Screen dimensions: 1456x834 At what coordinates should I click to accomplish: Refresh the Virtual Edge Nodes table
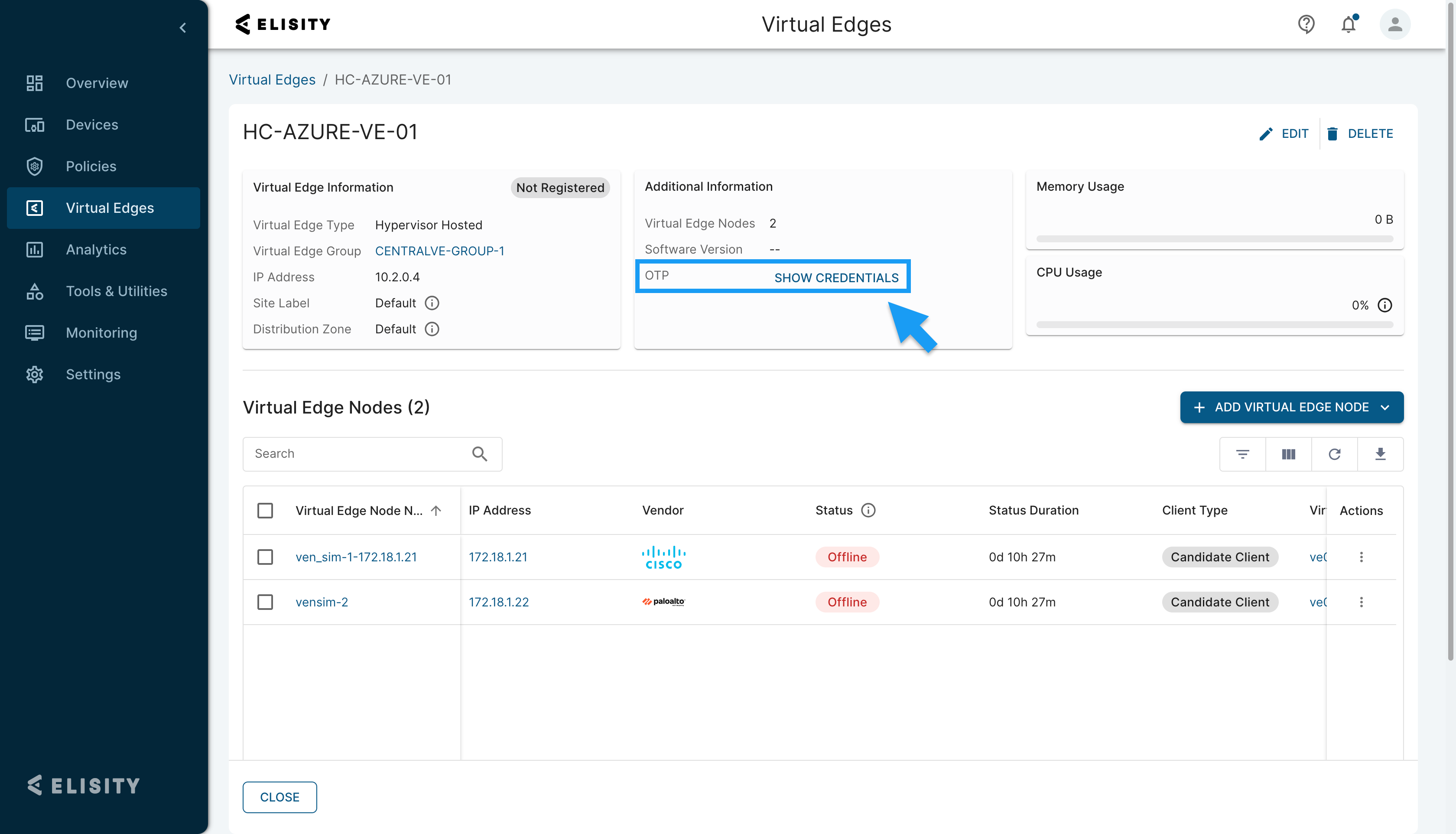(x=1334, y=454)
